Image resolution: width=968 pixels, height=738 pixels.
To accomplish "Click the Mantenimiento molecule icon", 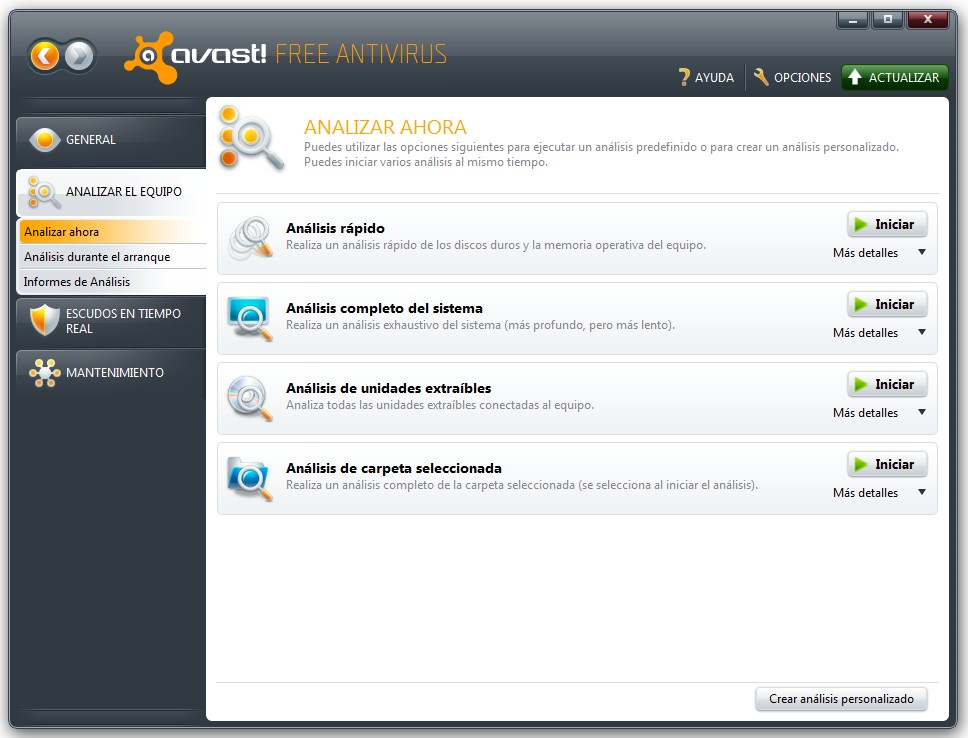I will point(44,372).
